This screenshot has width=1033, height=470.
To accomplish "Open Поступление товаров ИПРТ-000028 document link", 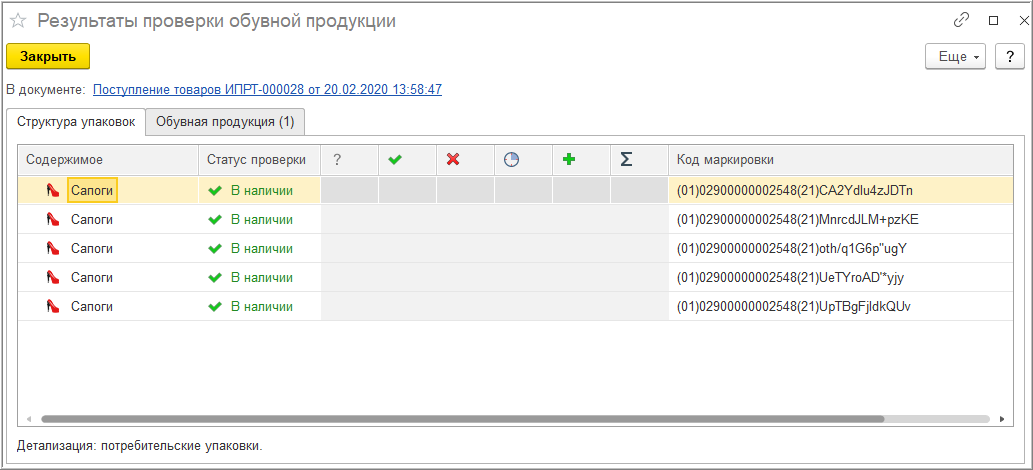I will (x=267, y=89).
